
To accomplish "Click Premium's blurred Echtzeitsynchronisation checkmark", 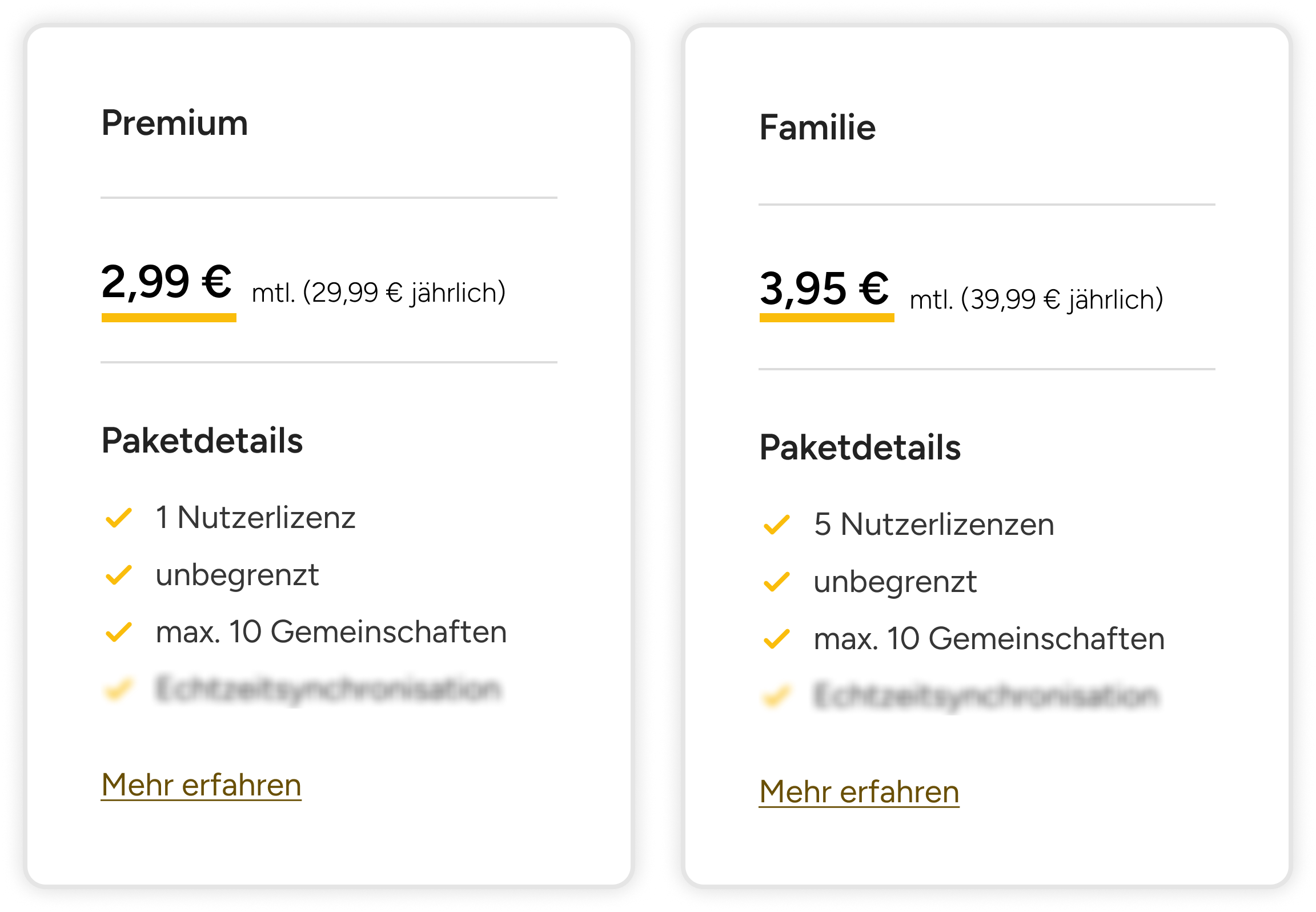I will click(119, 689).
